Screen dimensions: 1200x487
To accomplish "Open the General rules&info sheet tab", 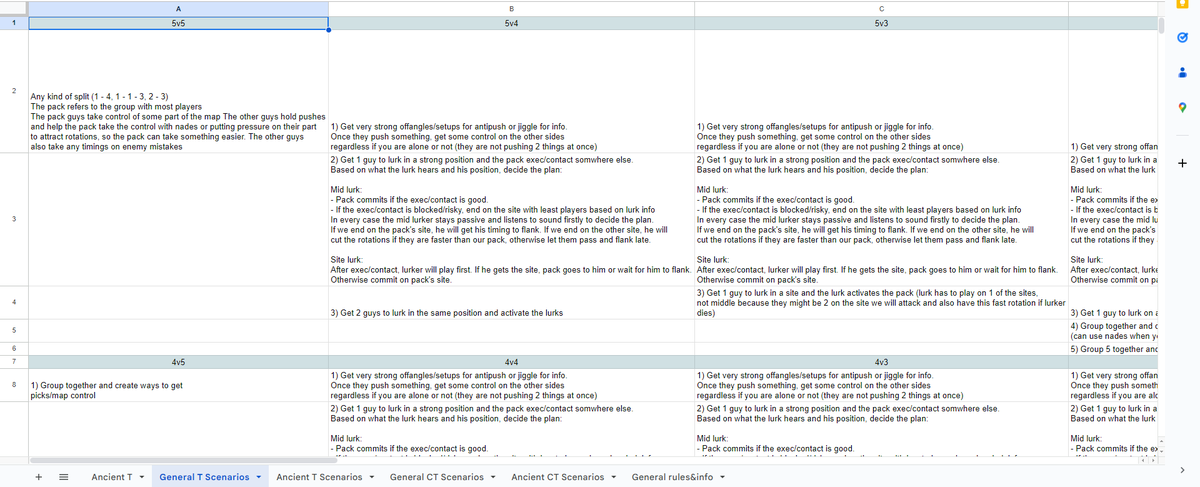I will 671,477.
